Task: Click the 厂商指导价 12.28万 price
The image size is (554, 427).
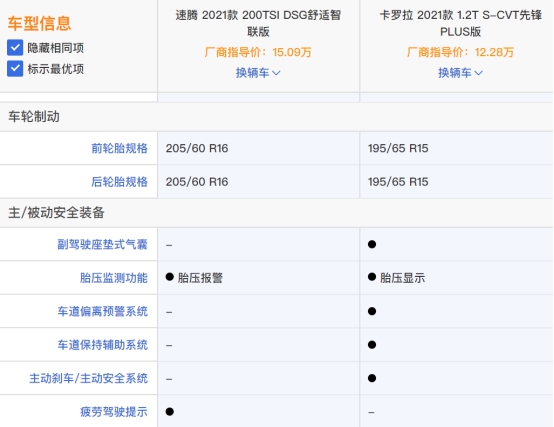Action: click(460, 52)
